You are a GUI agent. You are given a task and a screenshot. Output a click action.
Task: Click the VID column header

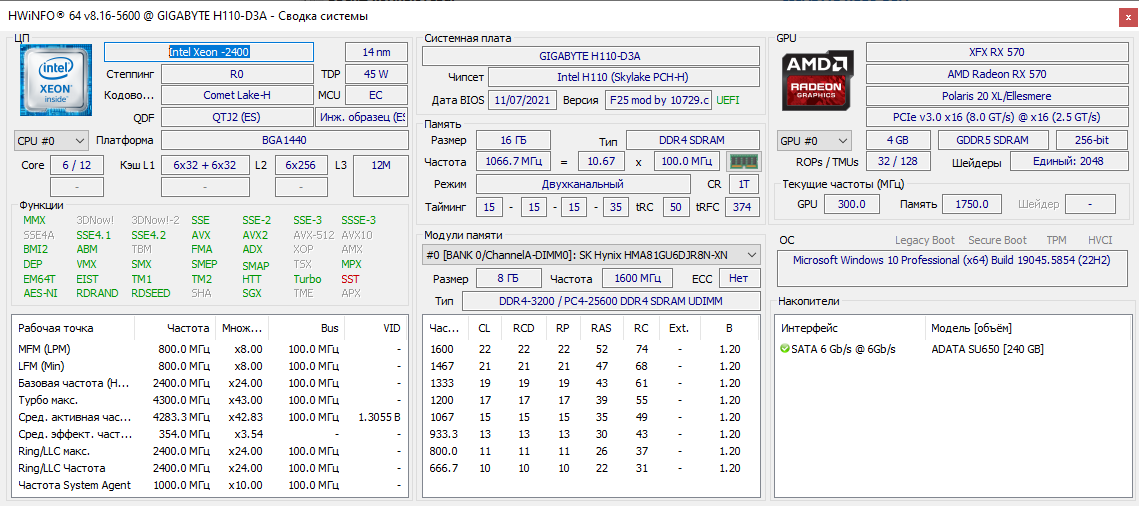click(374, 328)
